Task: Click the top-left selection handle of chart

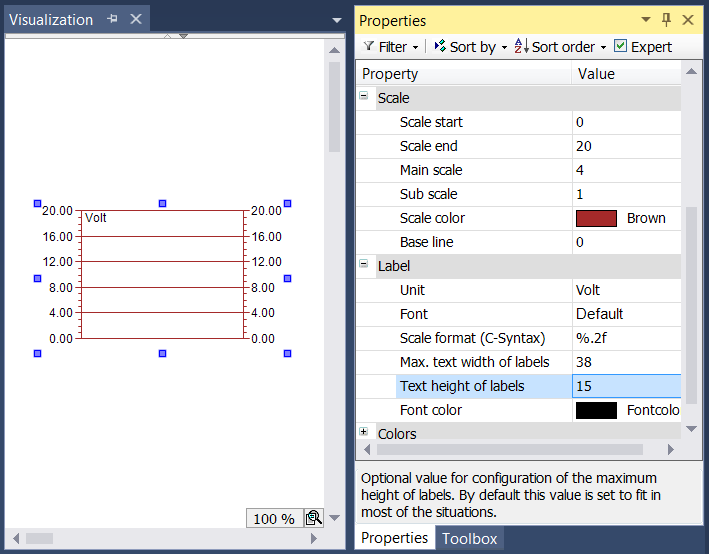Action: pos(38,204)
